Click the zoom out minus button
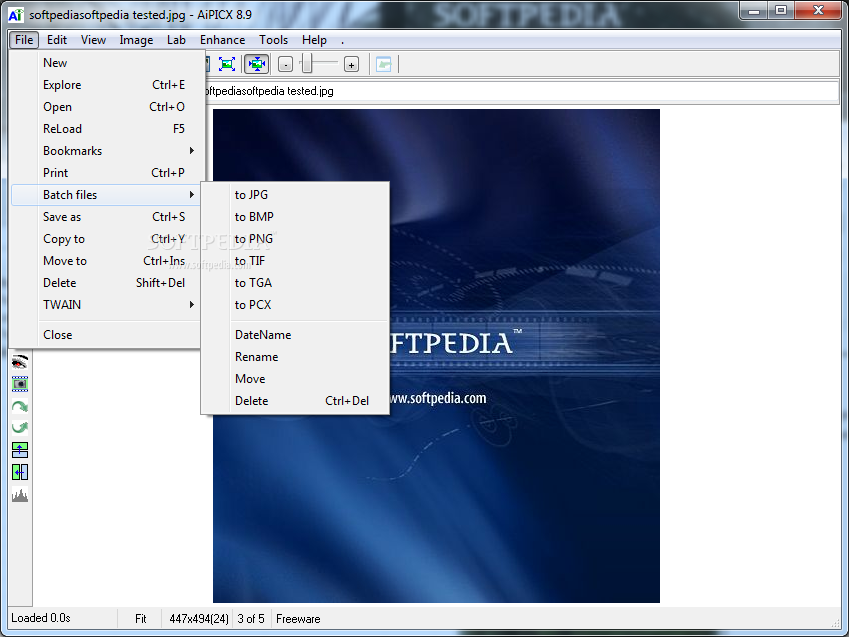Viewport: 849px width, 637px height. point(285,64)
